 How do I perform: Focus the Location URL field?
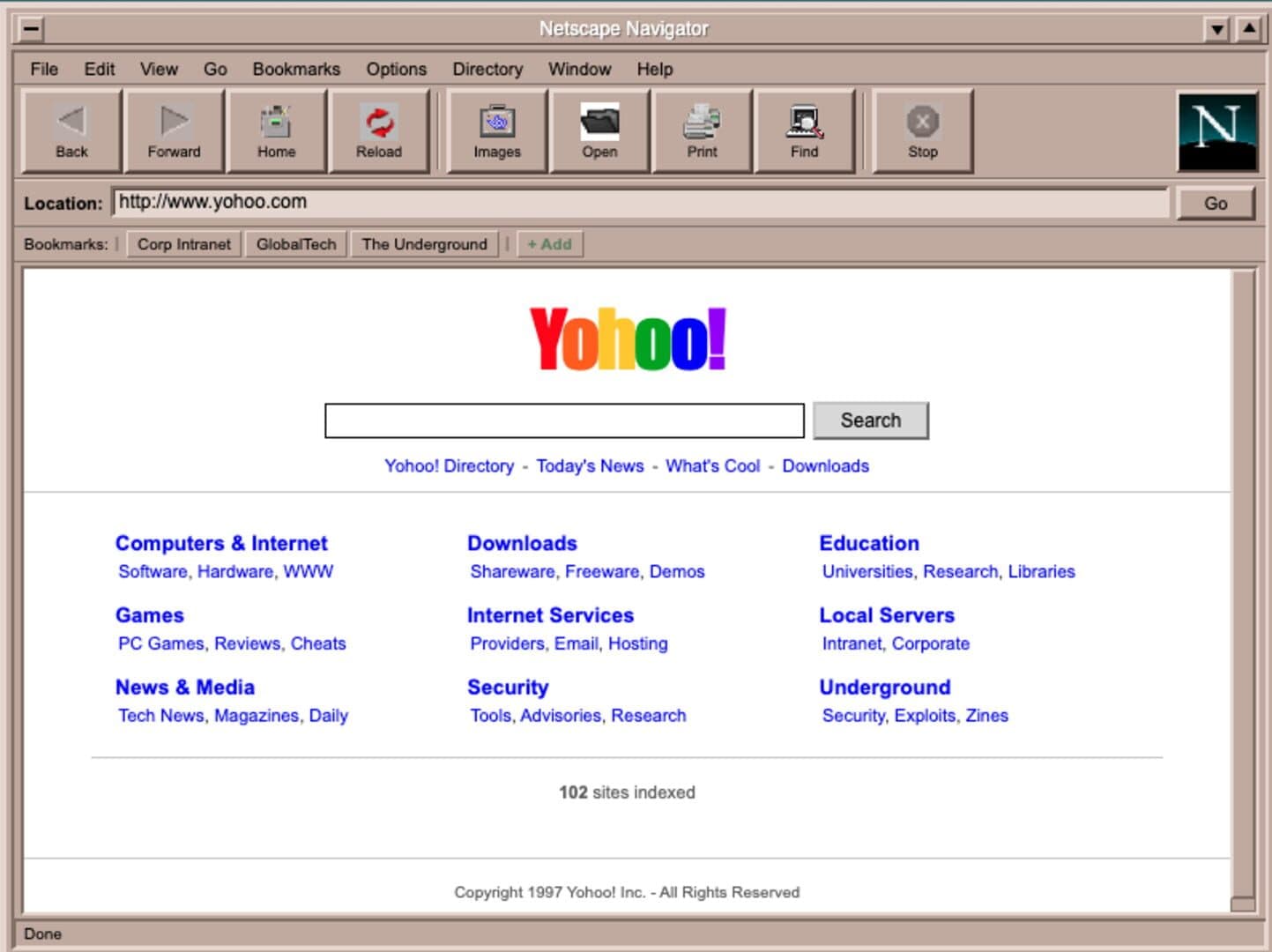(641, 202)
